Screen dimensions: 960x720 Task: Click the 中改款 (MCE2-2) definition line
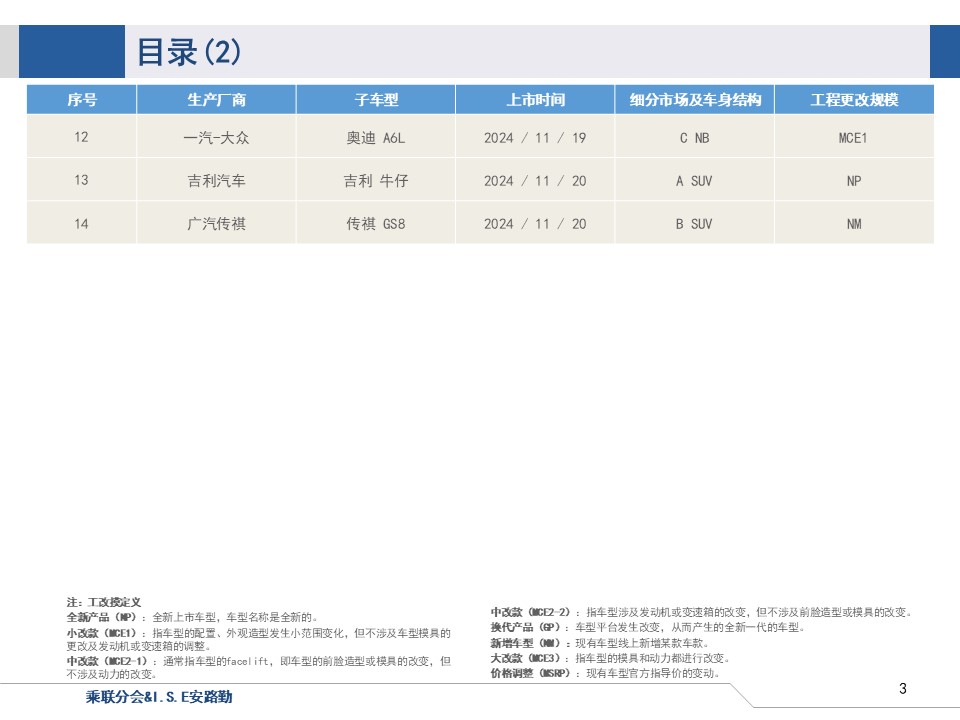point(701,612)
